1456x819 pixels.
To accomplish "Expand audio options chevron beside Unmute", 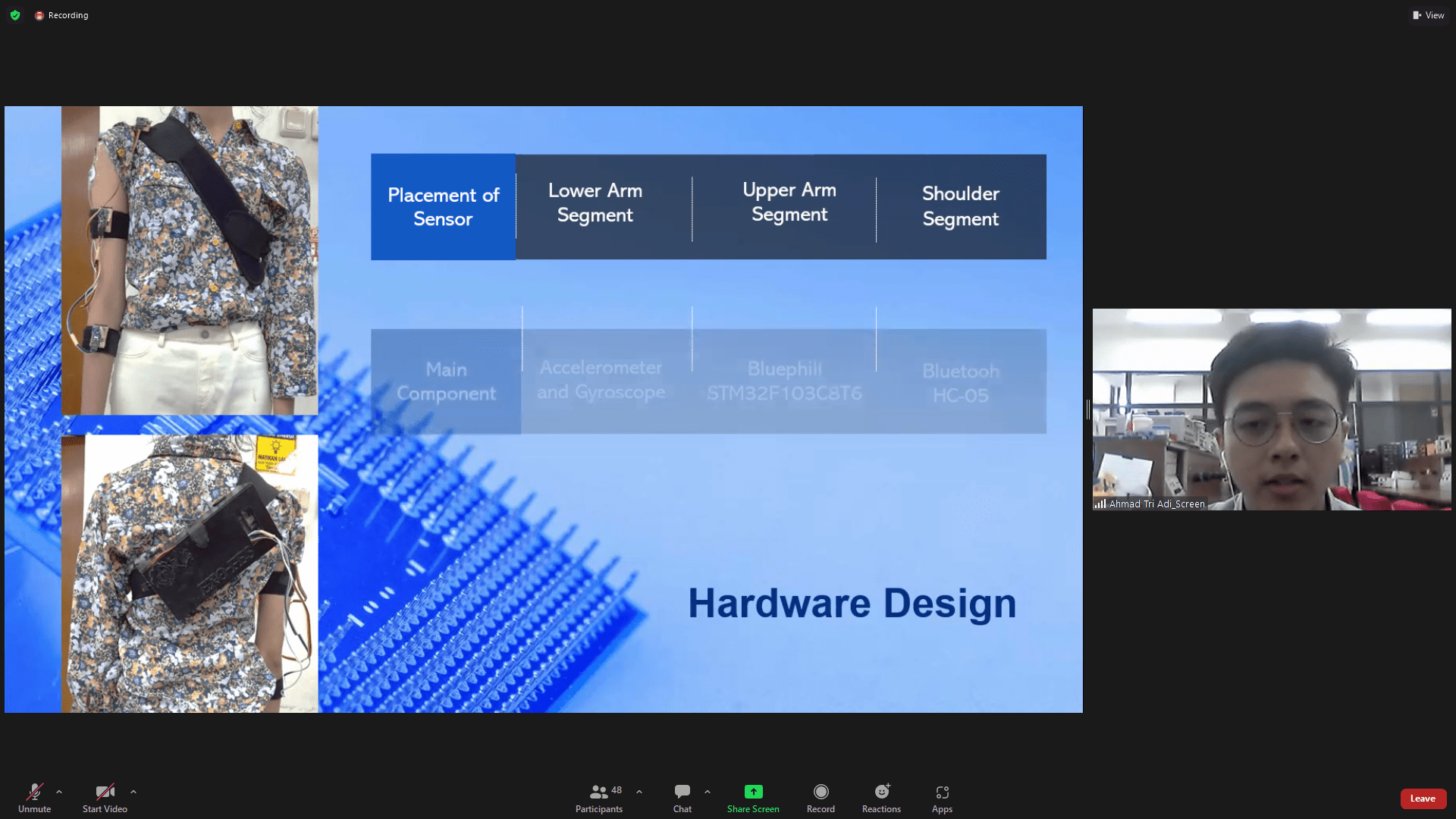I will [x=59, y=792].
